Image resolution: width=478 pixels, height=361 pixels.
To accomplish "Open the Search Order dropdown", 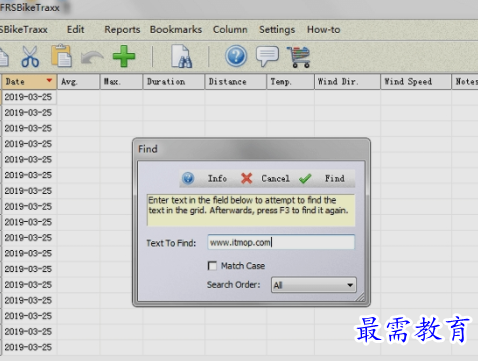I will click(314, 285).
